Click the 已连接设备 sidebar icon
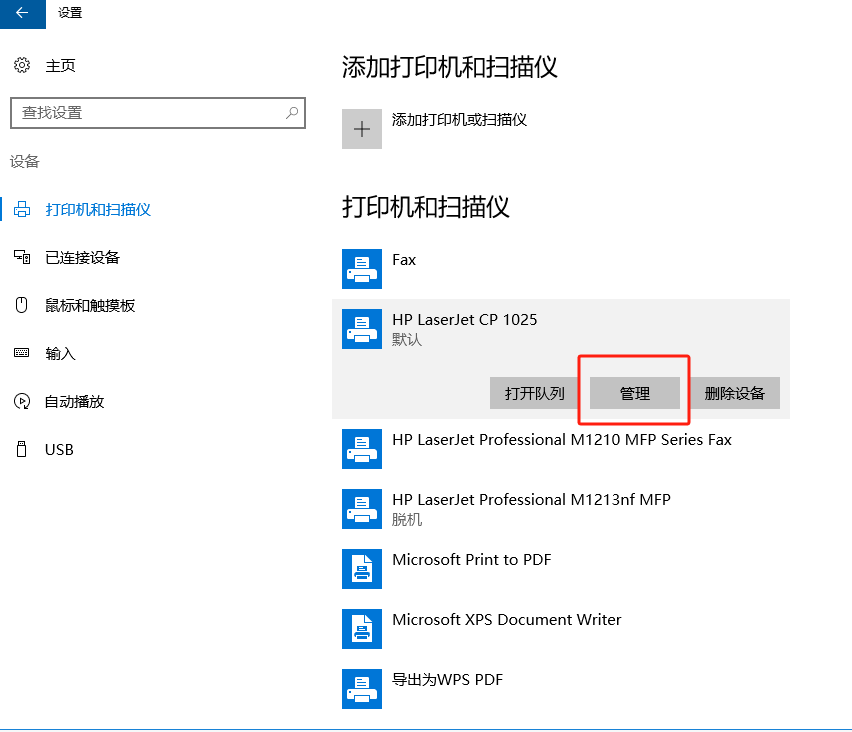This screenshot has width=852, height=732. click(22, 257)
